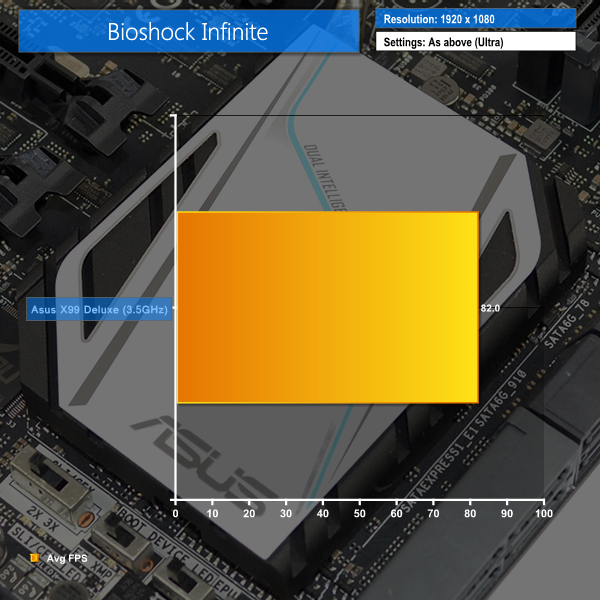Viewport: 600px width, 600px height.
Task: Click the 50 axis tick label
Action: point(359,514)
